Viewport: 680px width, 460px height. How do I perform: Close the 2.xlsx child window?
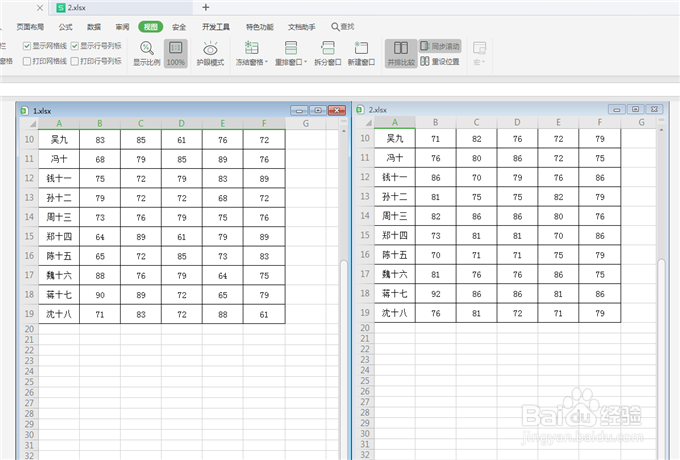point(654,109)
